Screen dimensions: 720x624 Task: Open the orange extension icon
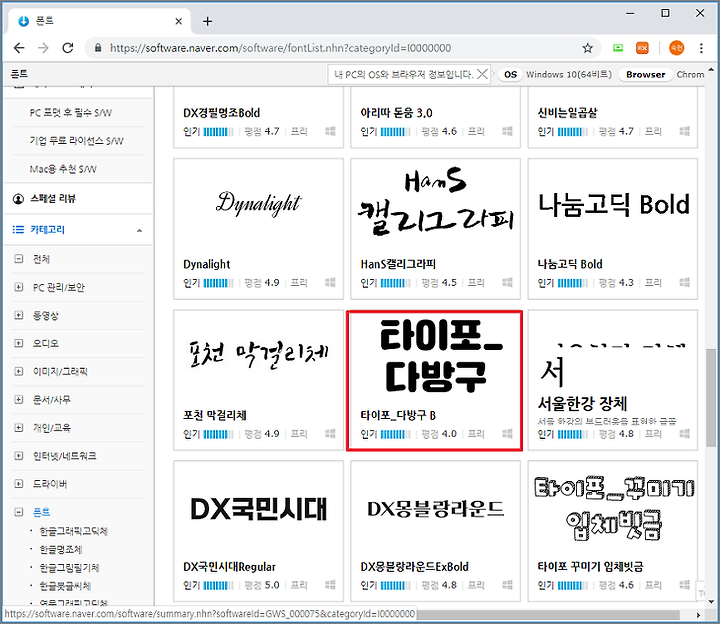tap(642, 48)
